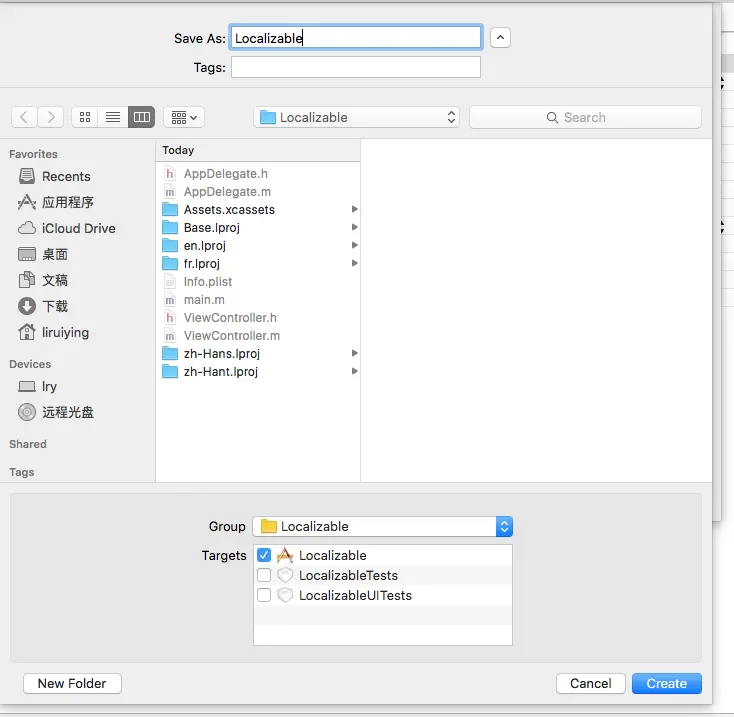
Task: Select the lry device in sidebar
Action: coord(37,386)
